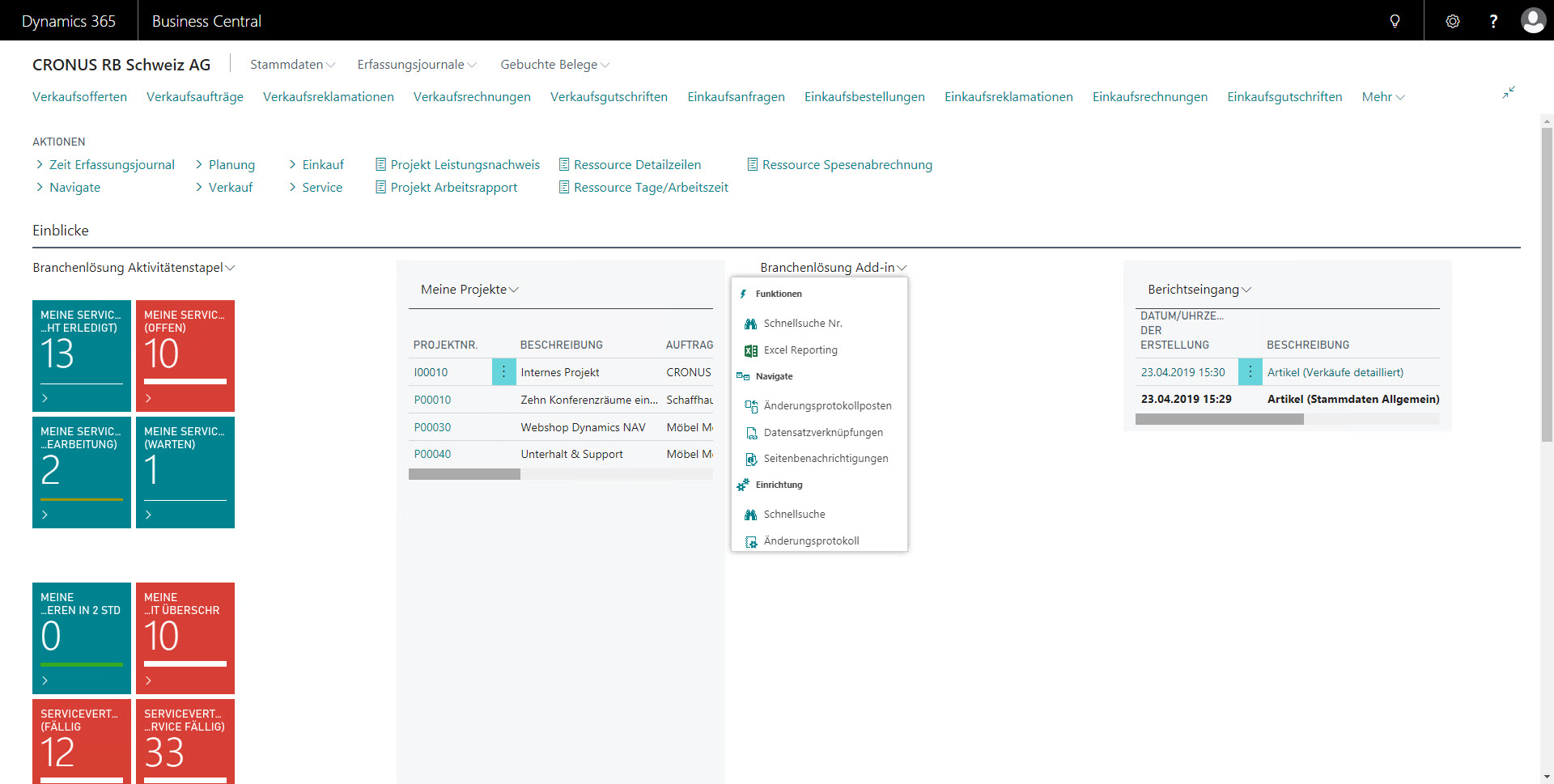Click the Ressource Spesenabrechnung report icon
1554x784 pixels.
click(x=753, y=164)
